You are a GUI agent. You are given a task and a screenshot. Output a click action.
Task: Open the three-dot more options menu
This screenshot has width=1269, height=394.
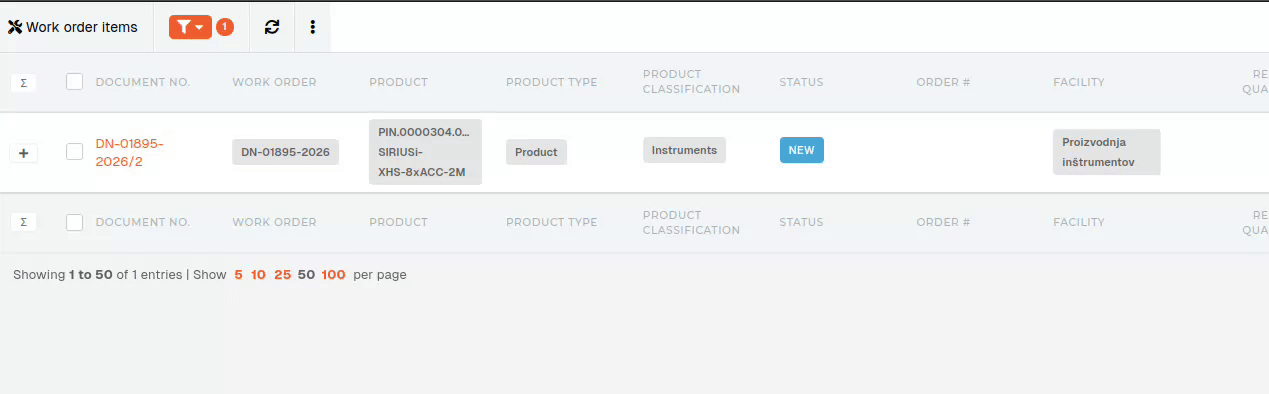coord(313,27)
